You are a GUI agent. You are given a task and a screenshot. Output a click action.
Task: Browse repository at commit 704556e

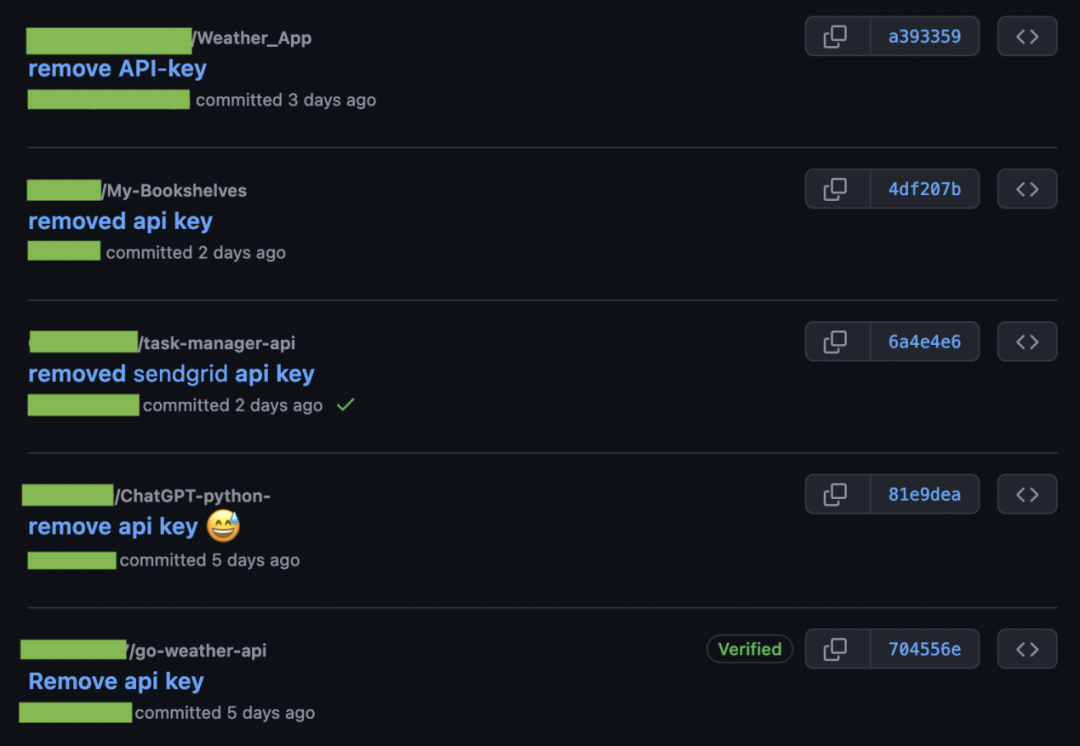1027,650
